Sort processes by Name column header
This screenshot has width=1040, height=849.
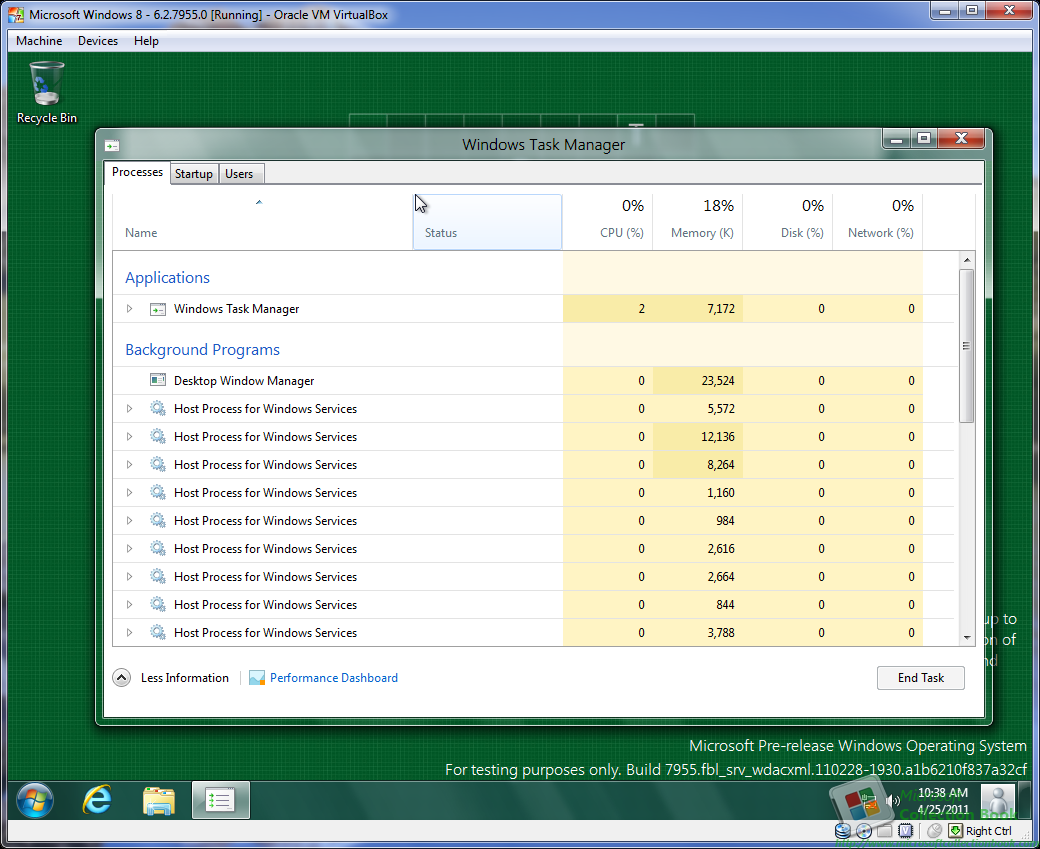pos(262,222)
